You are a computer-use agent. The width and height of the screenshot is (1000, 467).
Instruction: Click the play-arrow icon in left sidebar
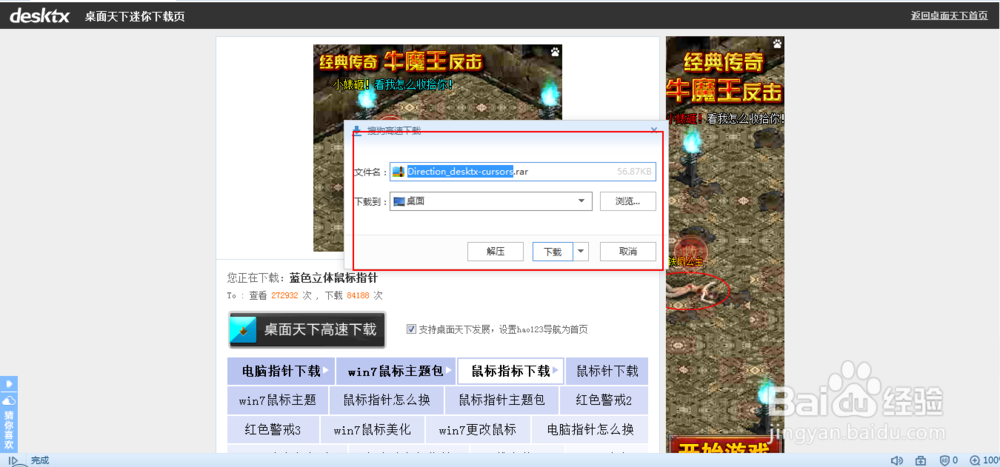(9, 383)
